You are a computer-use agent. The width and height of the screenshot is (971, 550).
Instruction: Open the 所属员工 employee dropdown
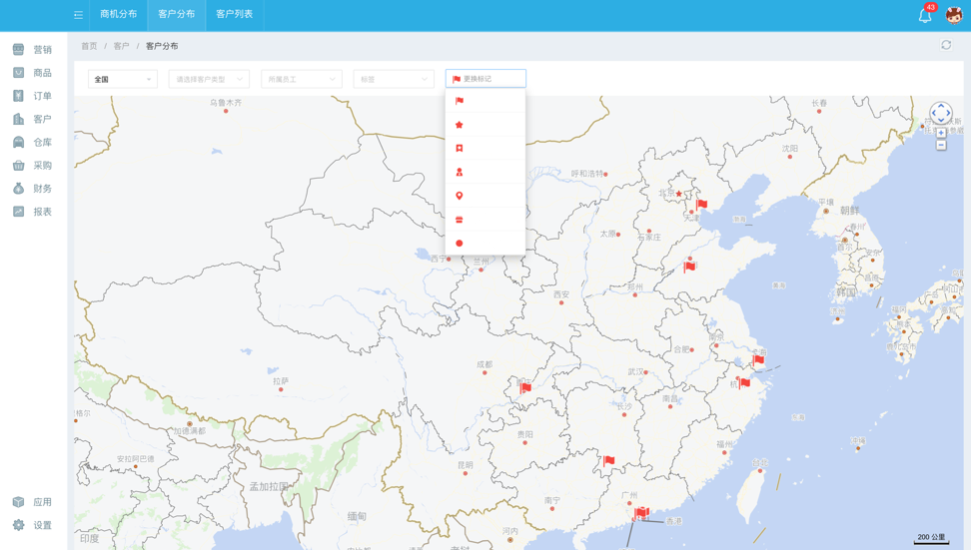click(301, 79)
